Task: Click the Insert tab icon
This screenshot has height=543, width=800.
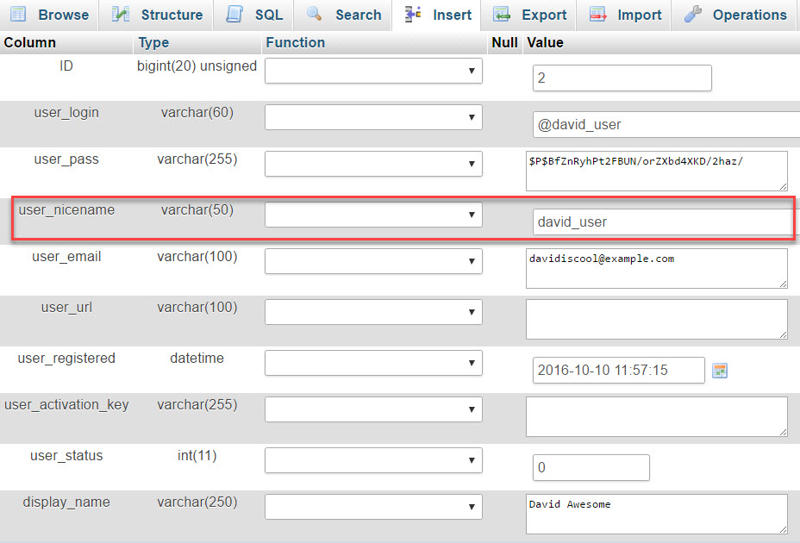Action: click(413, 14)
